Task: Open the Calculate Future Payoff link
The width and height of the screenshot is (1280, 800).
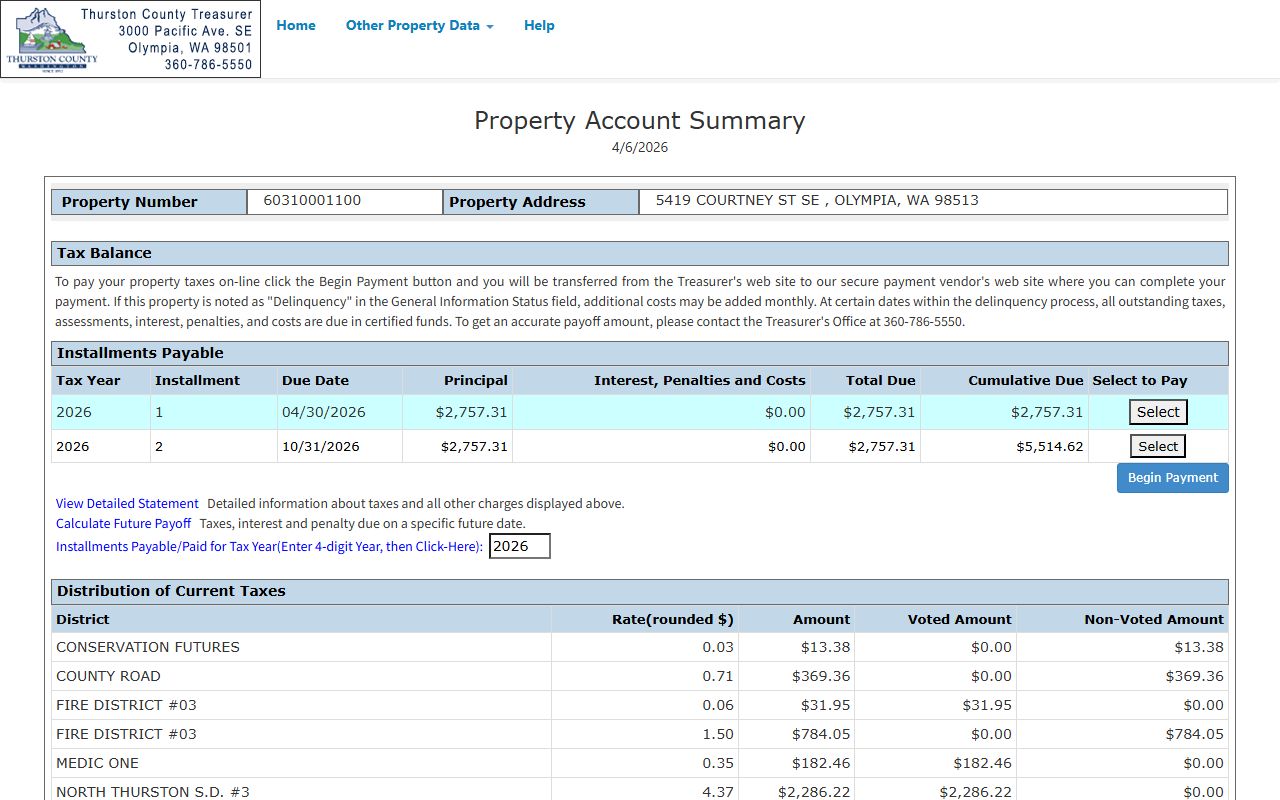Action: coord(123,523)
